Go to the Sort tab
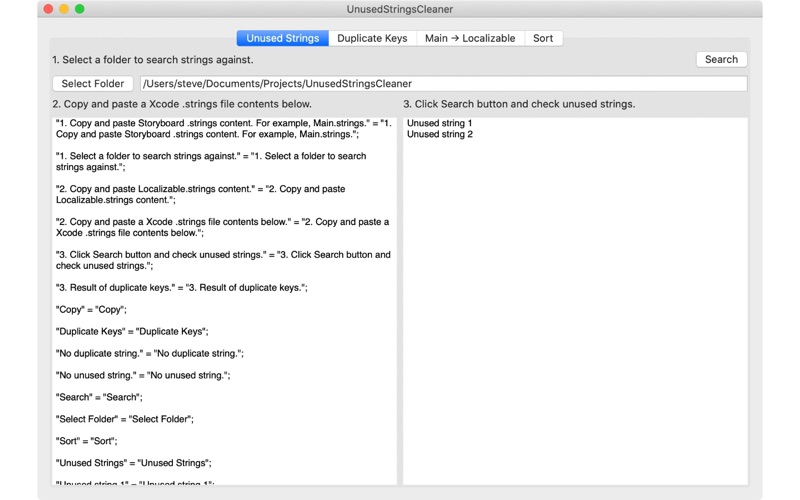Viewport: 800px width, 500px height. (x=543, y=38)
